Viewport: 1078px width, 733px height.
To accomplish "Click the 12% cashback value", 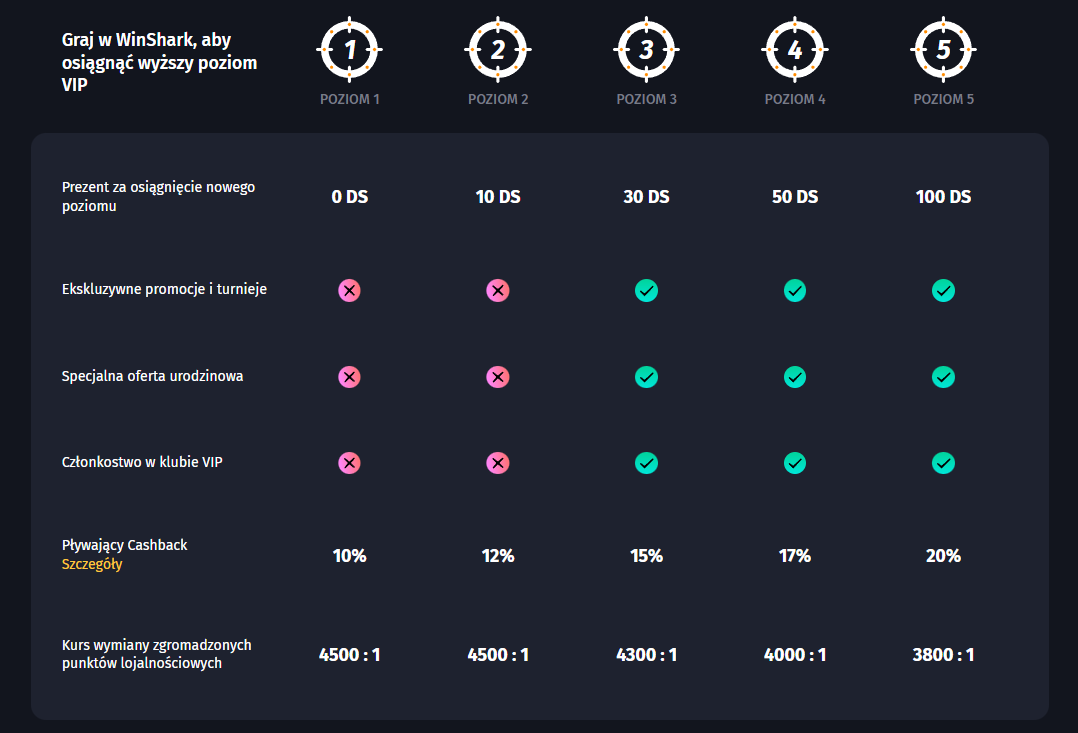I will tap(498, 556).
